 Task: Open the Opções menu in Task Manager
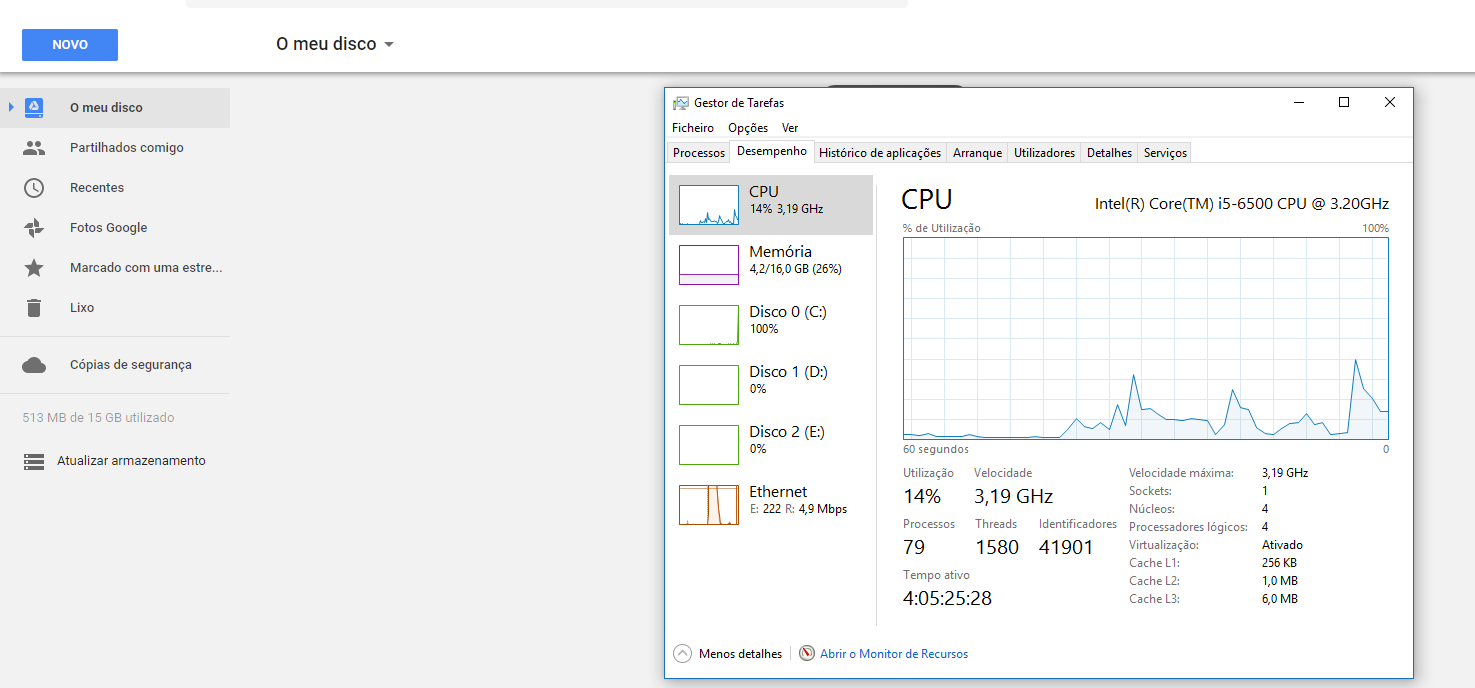(748, 128)
